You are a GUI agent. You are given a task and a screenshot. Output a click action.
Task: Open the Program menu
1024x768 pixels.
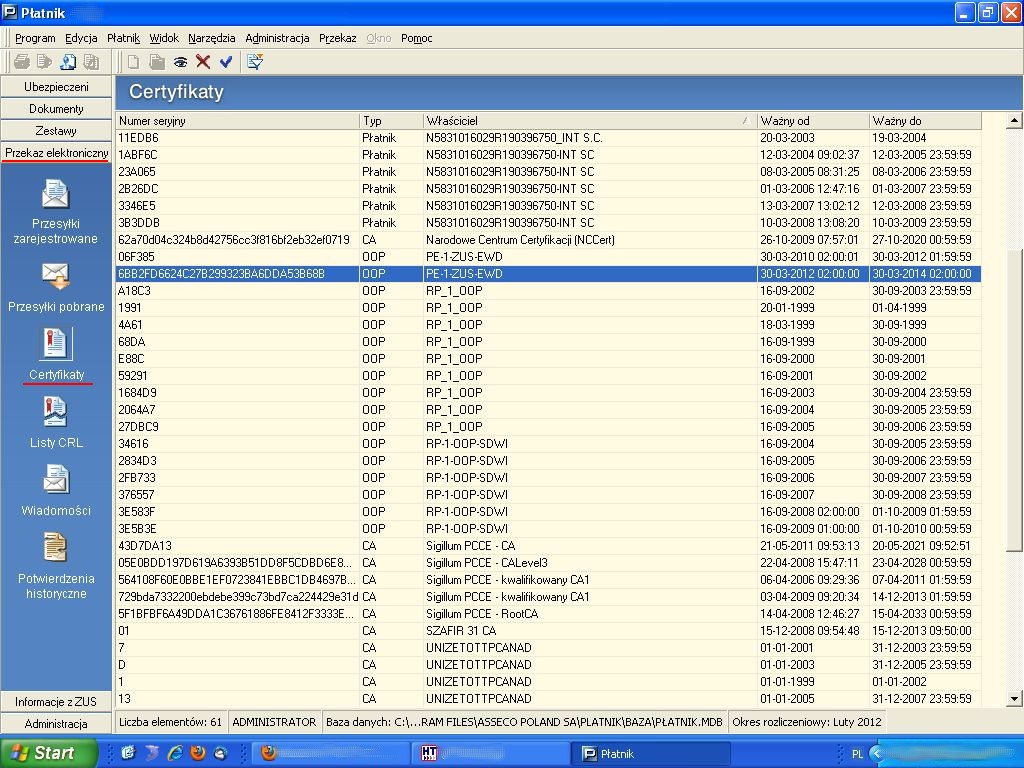coord(35,38)
